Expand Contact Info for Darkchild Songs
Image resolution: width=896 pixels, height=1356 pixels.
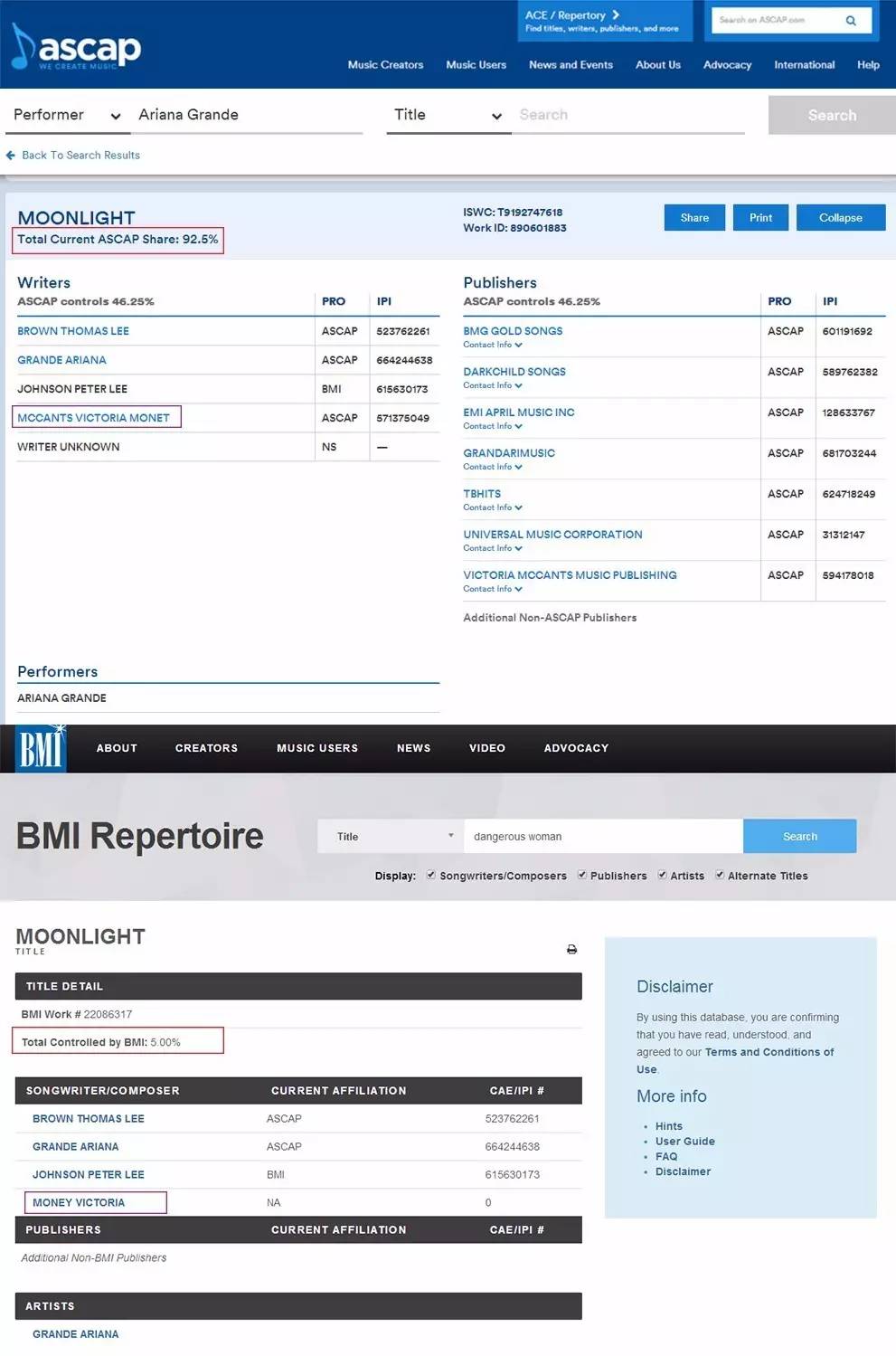pyautogui.click(x=493, y=385)
